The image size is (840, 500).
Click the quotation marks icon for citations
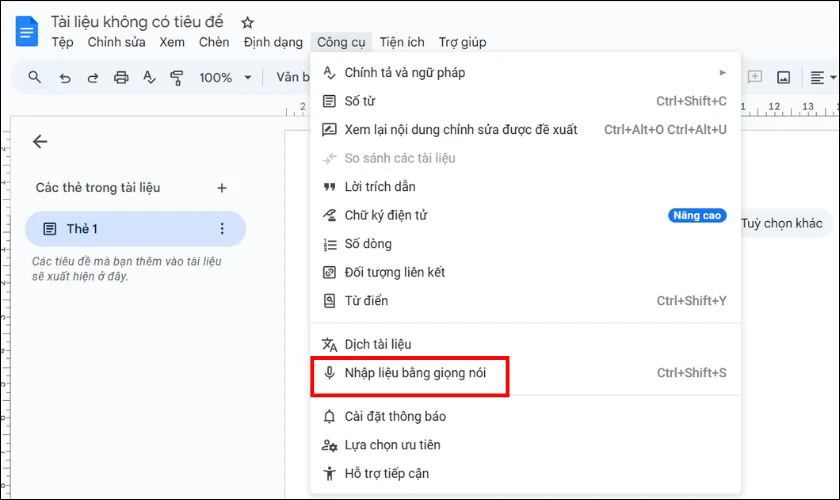click(x=329, y=186)
